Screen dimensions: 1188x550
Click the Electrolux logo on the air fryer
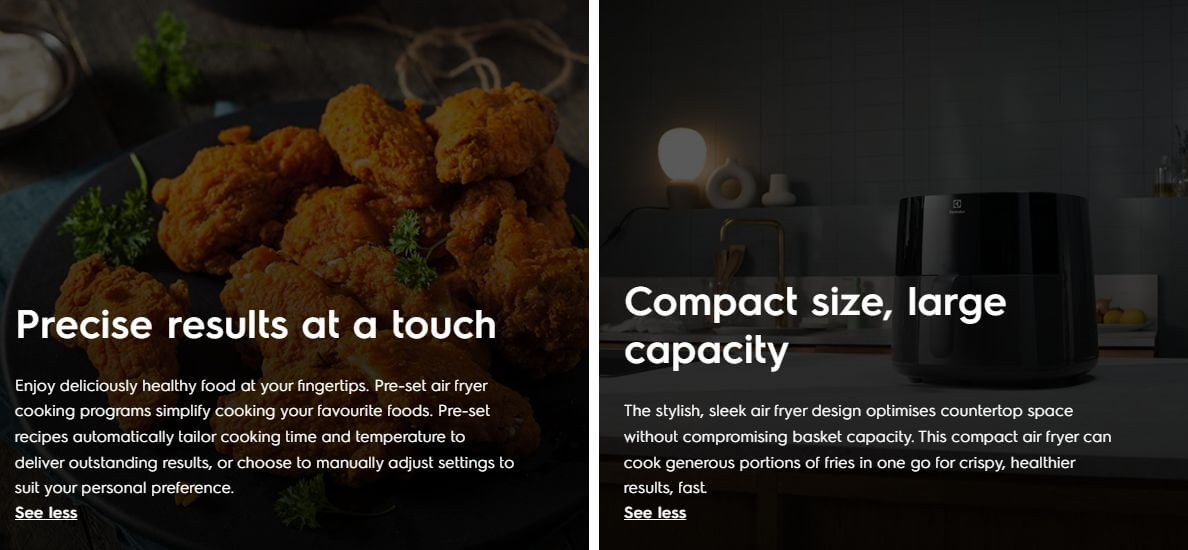(957, 206)
